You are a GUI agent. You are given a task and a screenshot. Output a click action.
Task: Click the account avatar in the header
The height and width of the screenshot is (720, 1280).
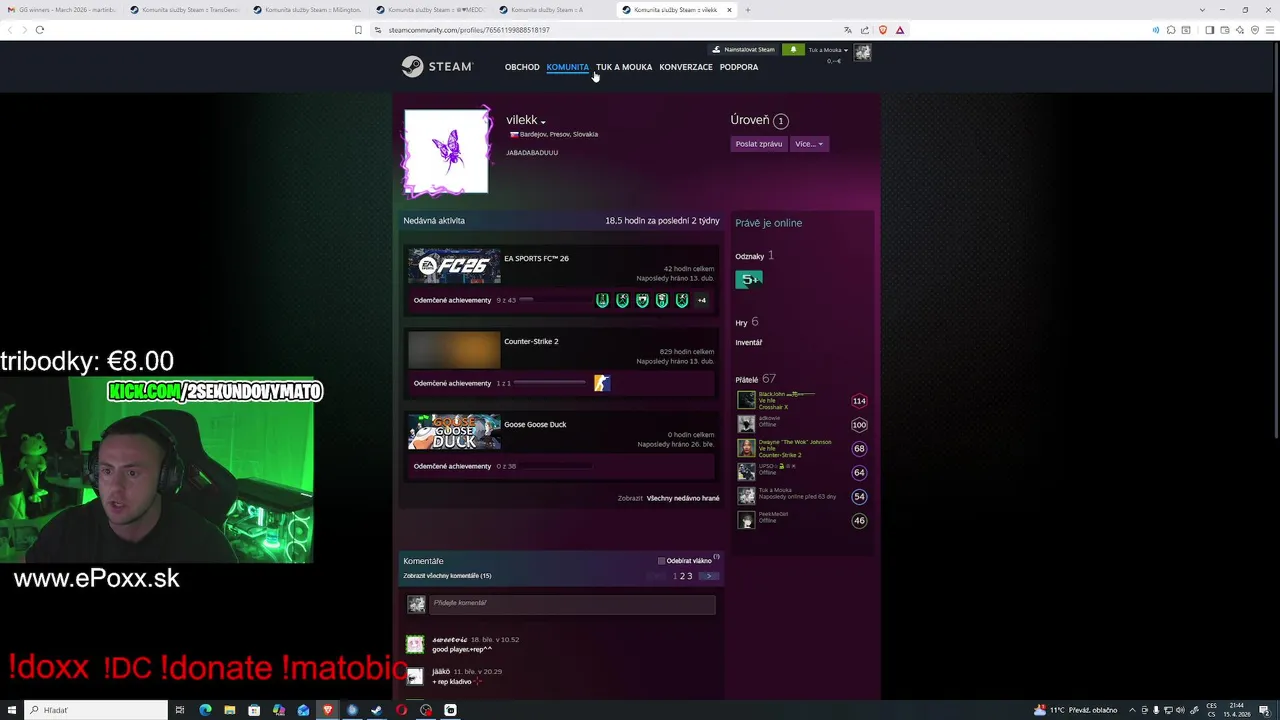point(863,53)
